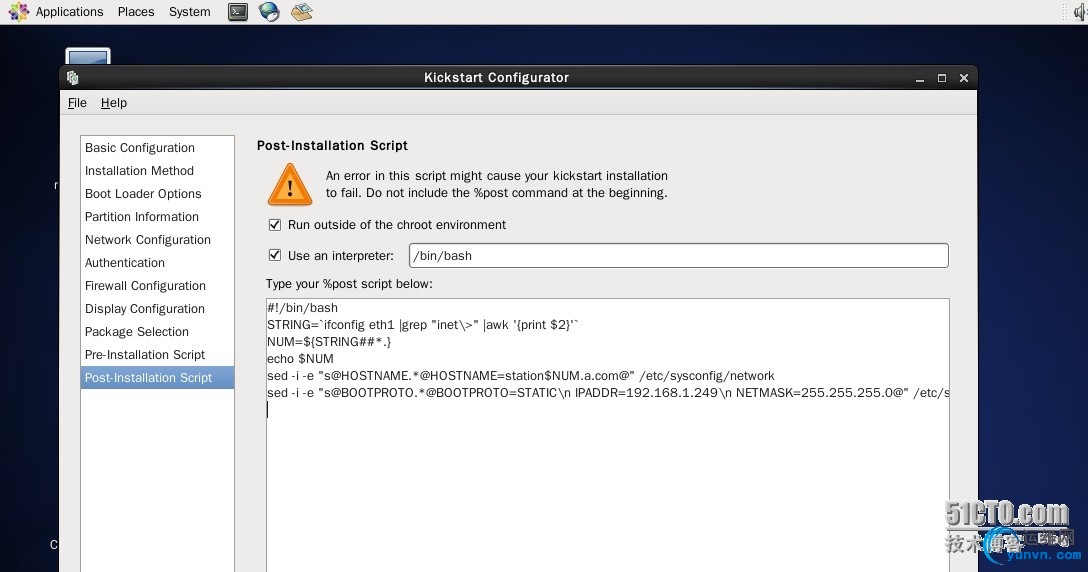Select Package Selection in the list
This screenshot has width=1088, height=572.
pos(158,331)
